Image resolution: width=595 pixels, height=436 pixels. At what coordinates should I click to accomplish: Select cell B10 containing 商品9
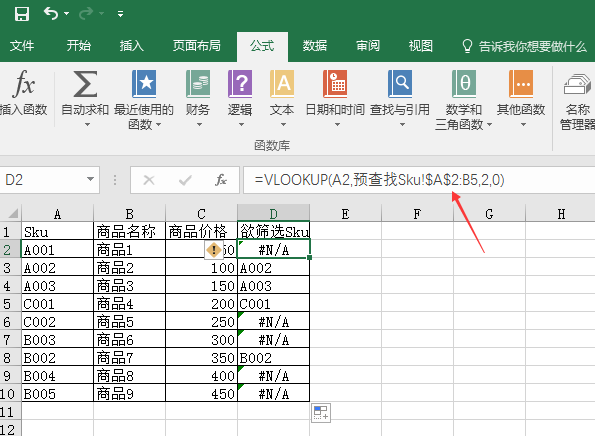click(x=129, y=394)
